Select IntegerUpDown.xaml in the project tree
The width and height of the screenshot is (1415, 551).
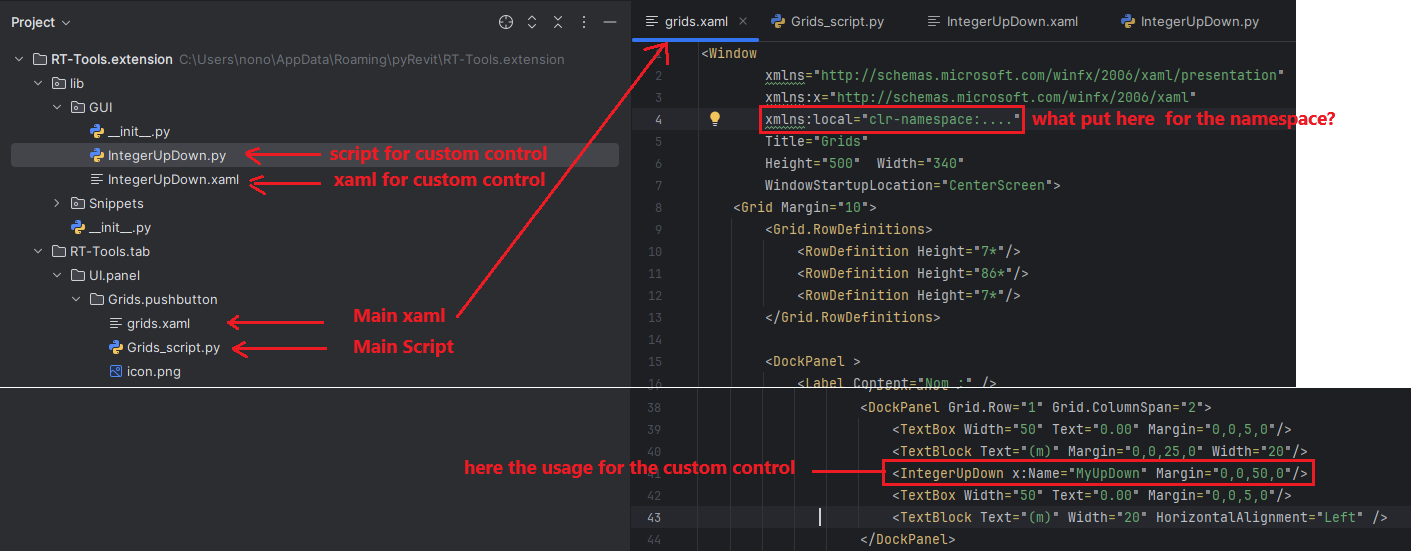click(x=173, y=179)
